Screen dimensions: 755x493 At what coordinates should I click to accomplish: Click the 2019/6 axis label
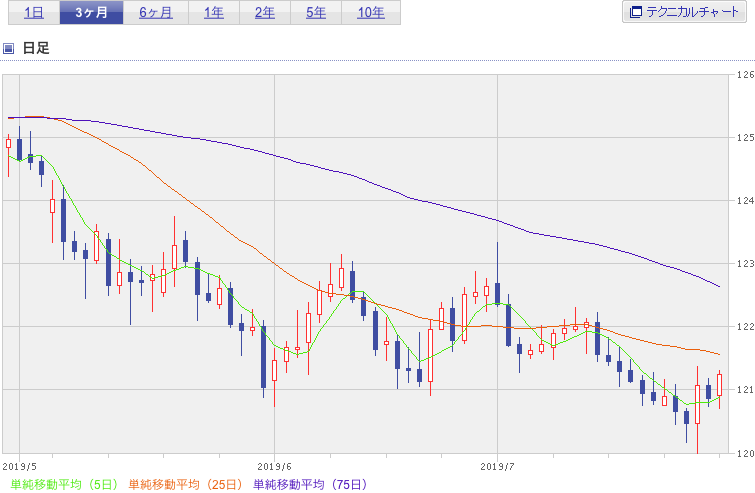click(x=274, y=466)
